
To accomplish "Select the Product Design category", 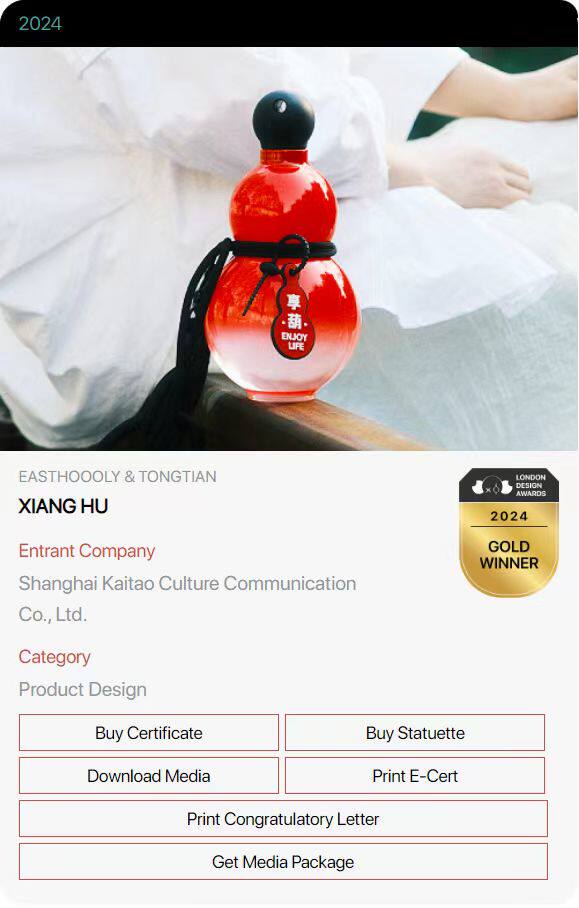I will tap(82, 690).
